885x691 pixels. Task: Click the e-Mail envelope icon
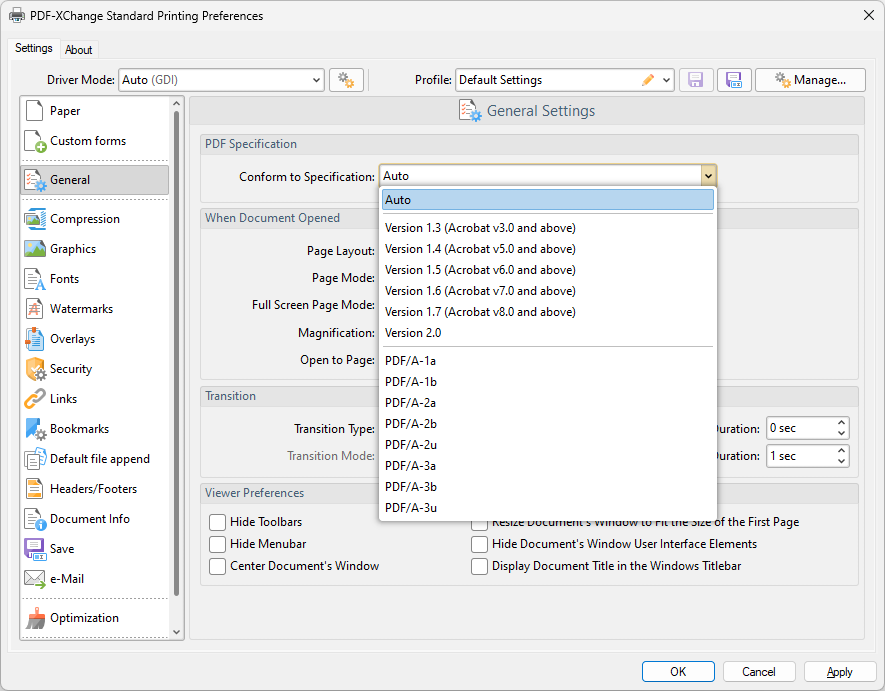click(35, 579)
